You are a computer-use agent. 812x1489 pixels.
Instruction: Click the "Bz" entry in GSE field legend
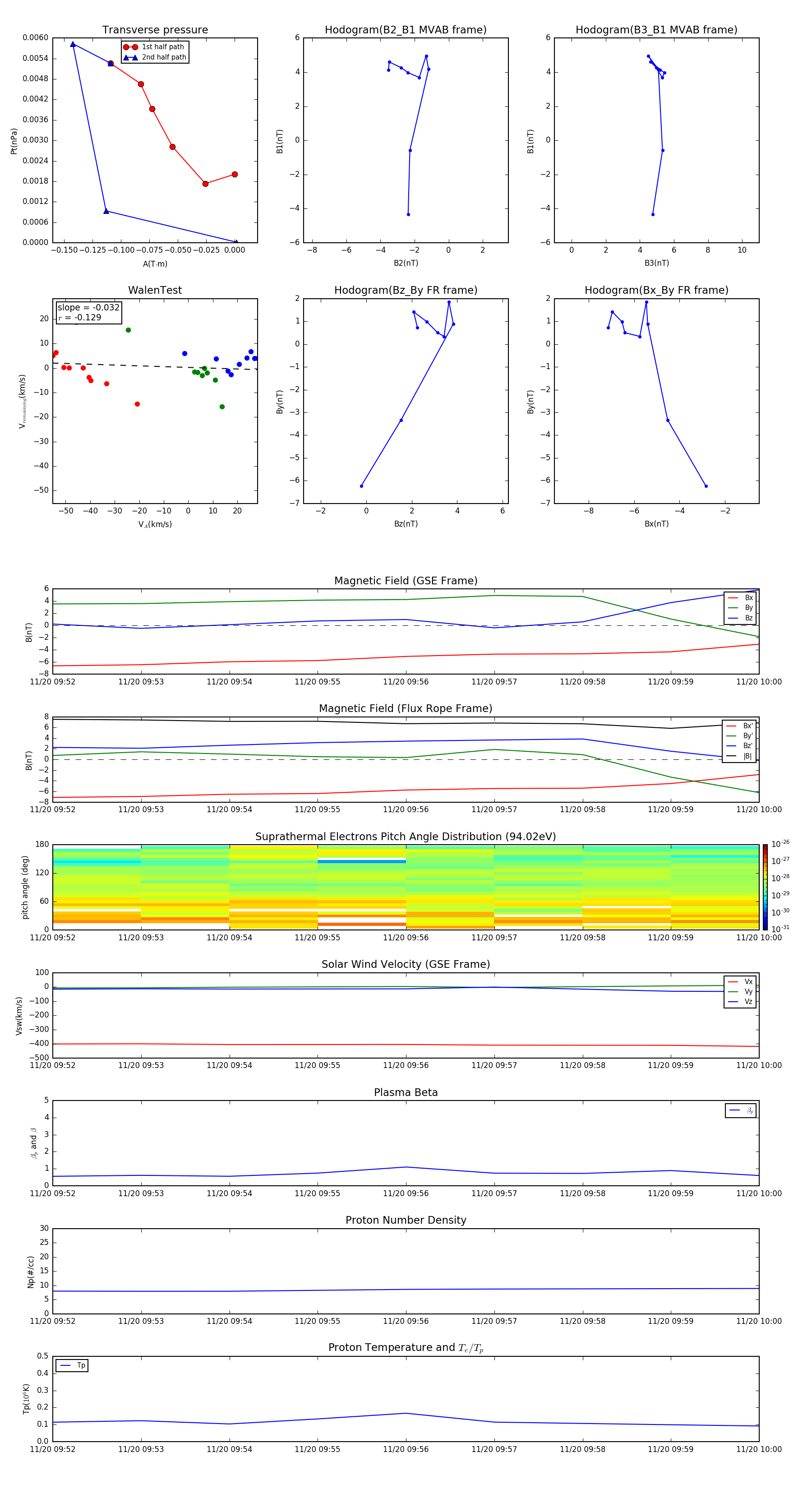(740, 618)
